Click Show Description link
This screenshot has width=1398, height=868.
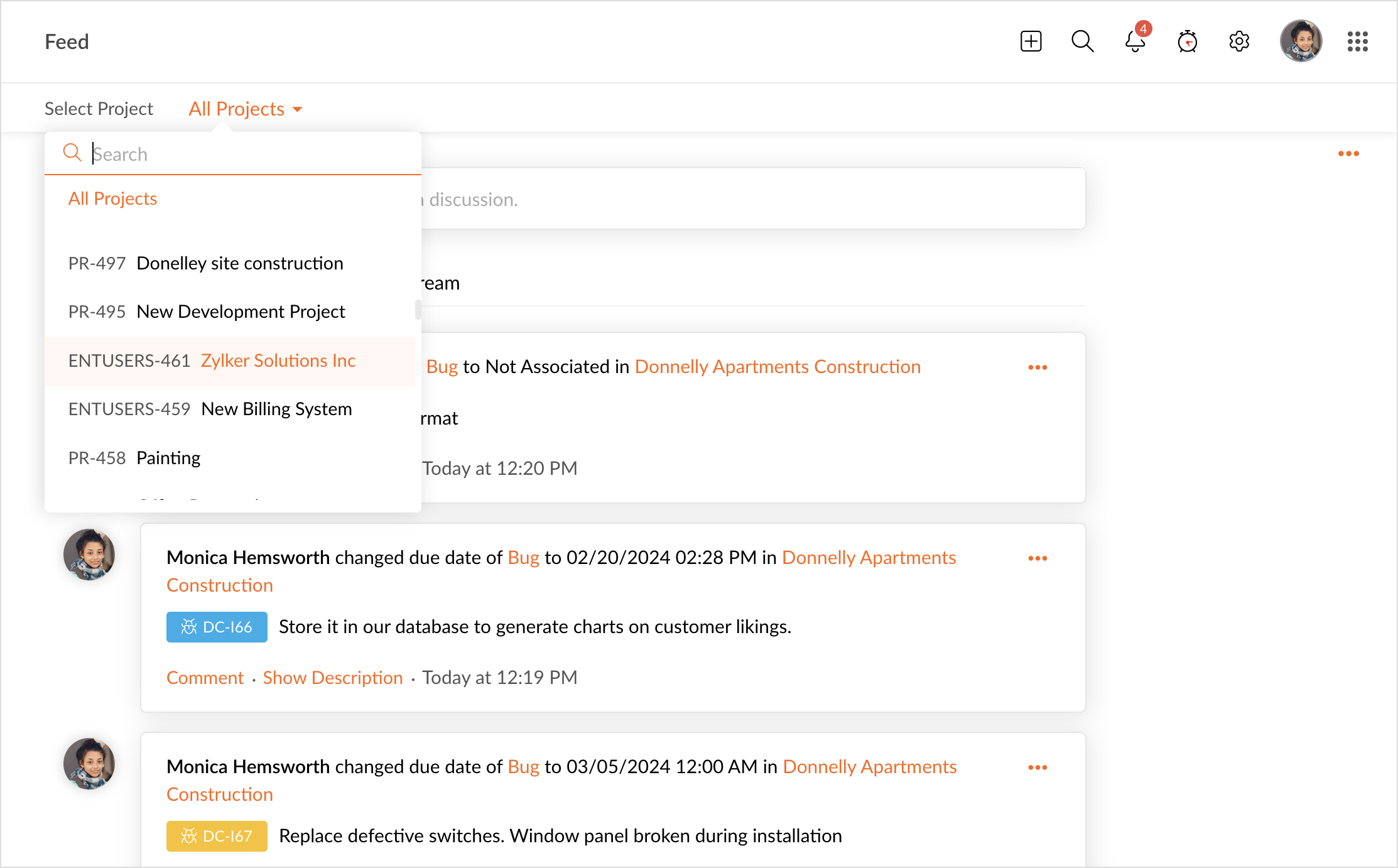[x=332, y=678]
